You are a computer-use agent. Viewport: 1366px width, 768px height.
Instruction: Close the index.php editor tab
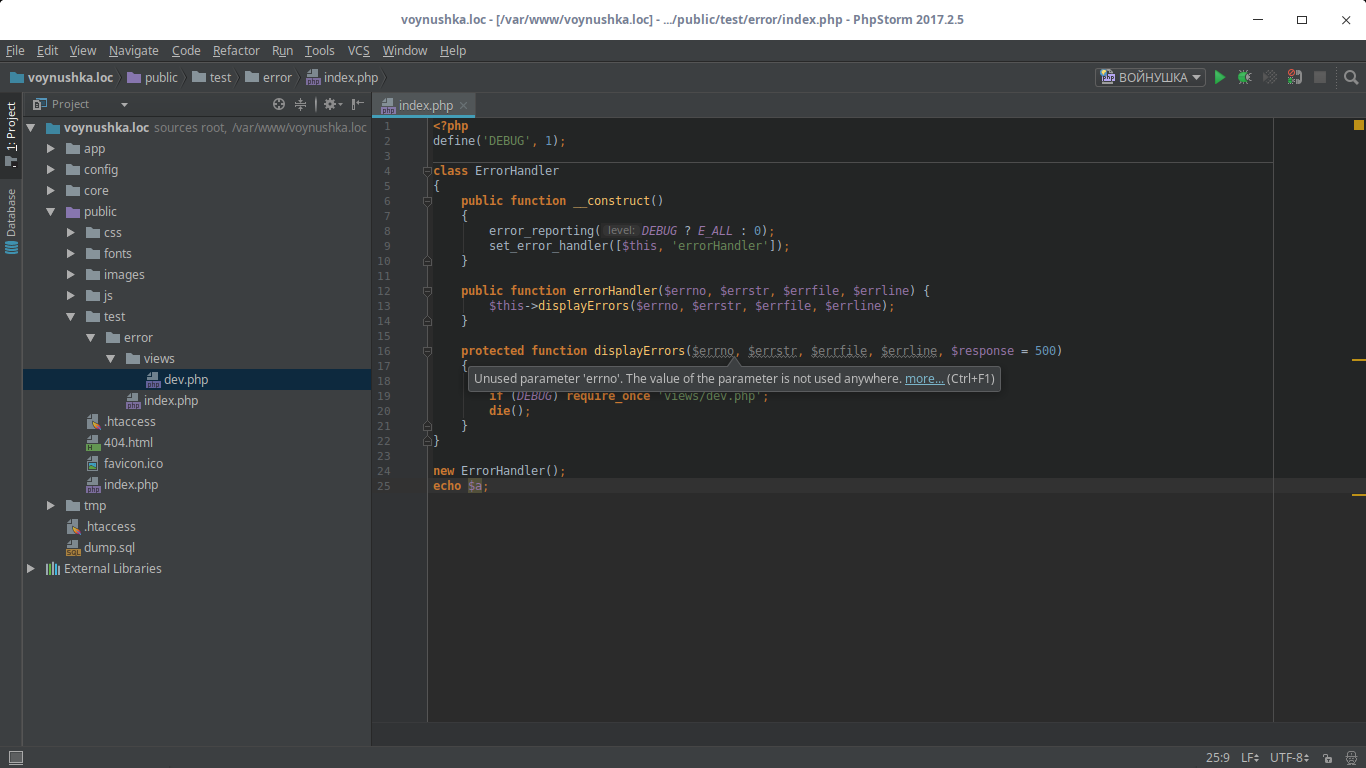click(463, 105)
